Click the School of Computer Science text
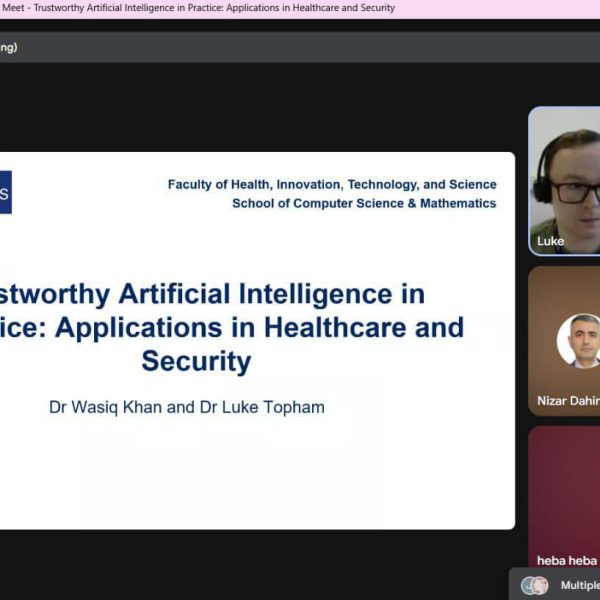The height and width of the screenshot is (600, 600). [x=364, y=203]
